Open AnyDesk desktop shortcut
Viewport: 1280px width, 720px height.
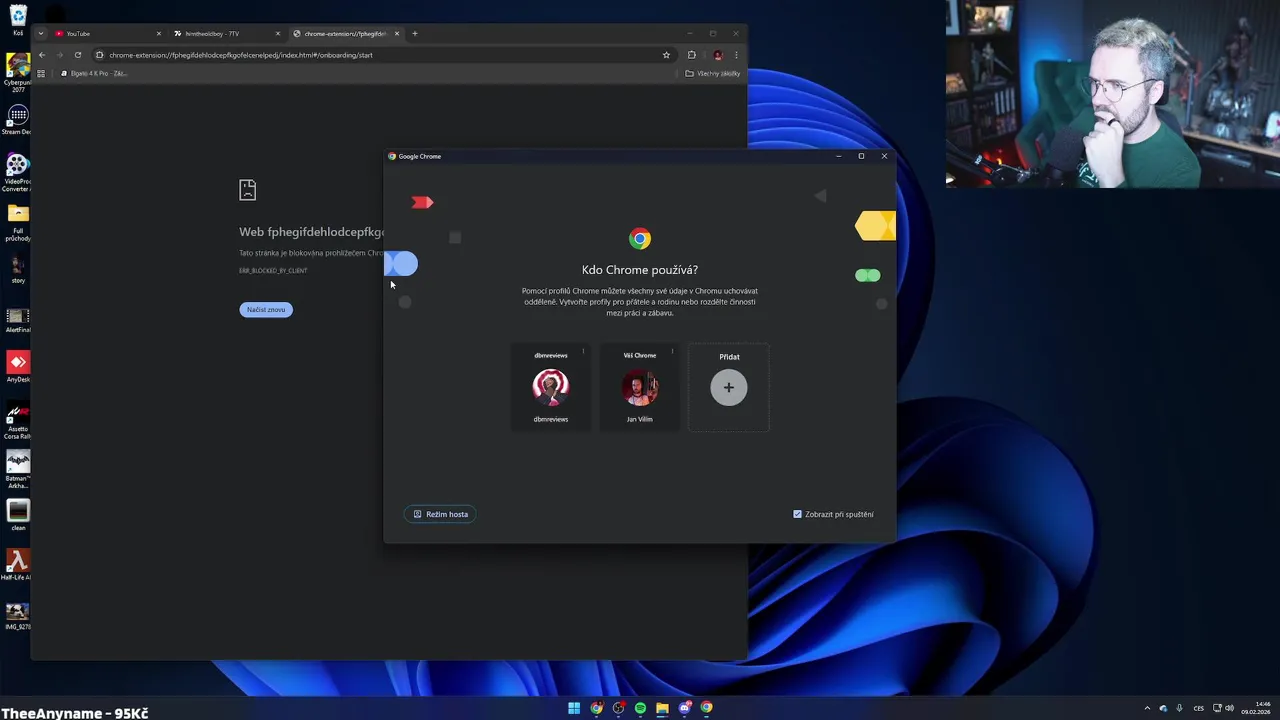18,367
